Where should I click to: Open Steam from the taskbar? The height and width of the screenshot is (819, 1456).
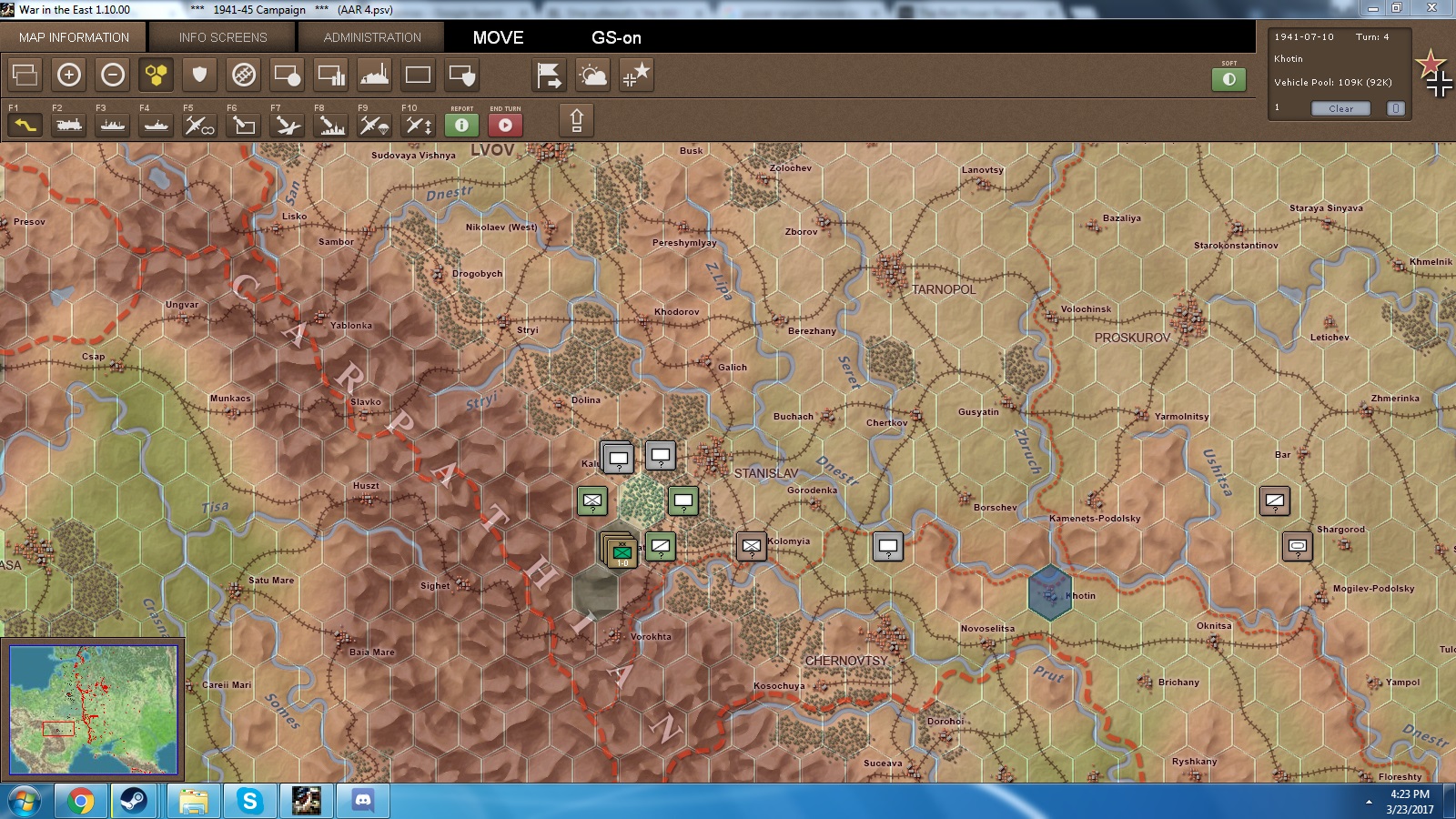click(x=134, y=802)
